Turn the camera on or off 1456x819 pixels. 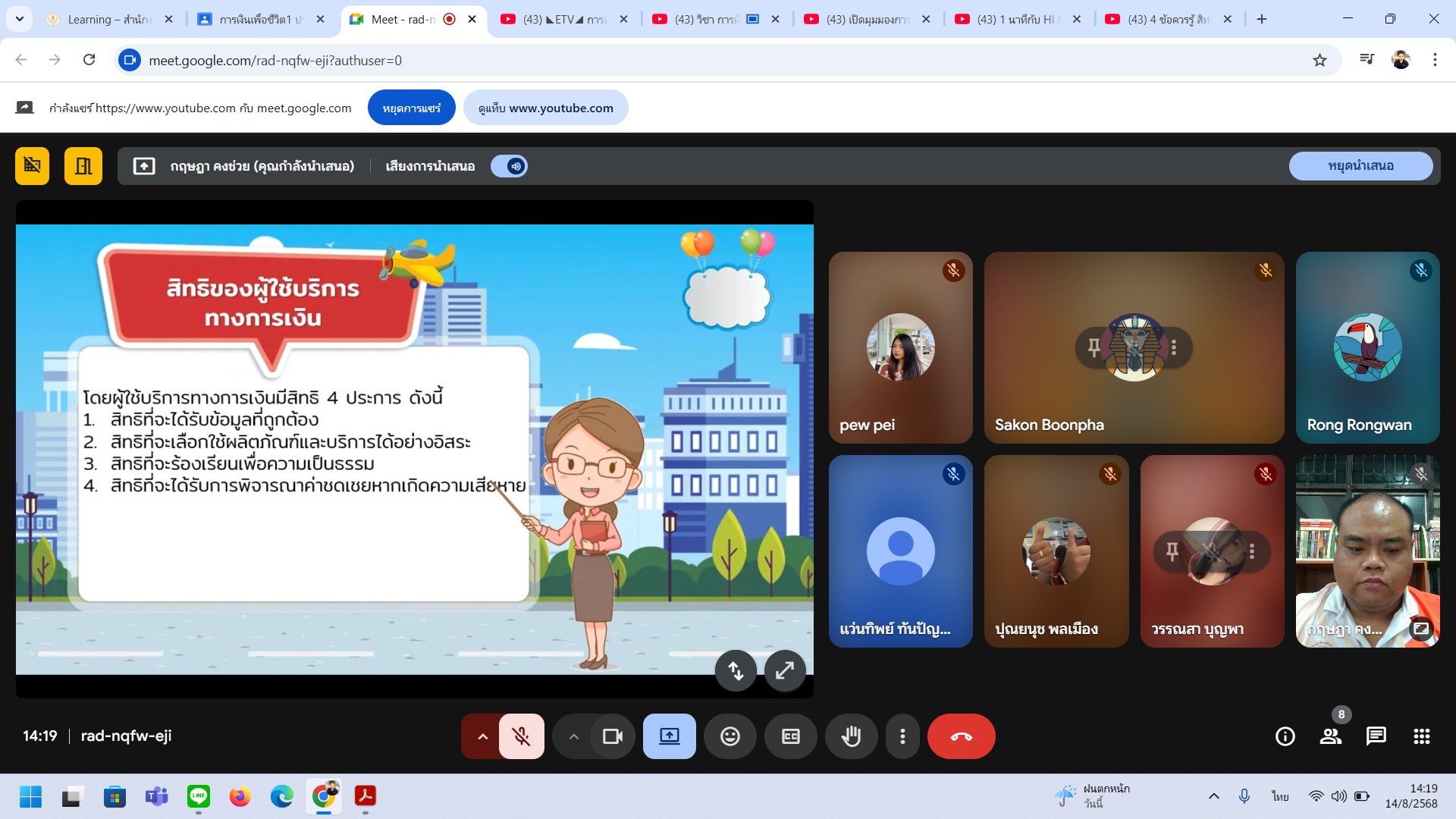[612, 736]
